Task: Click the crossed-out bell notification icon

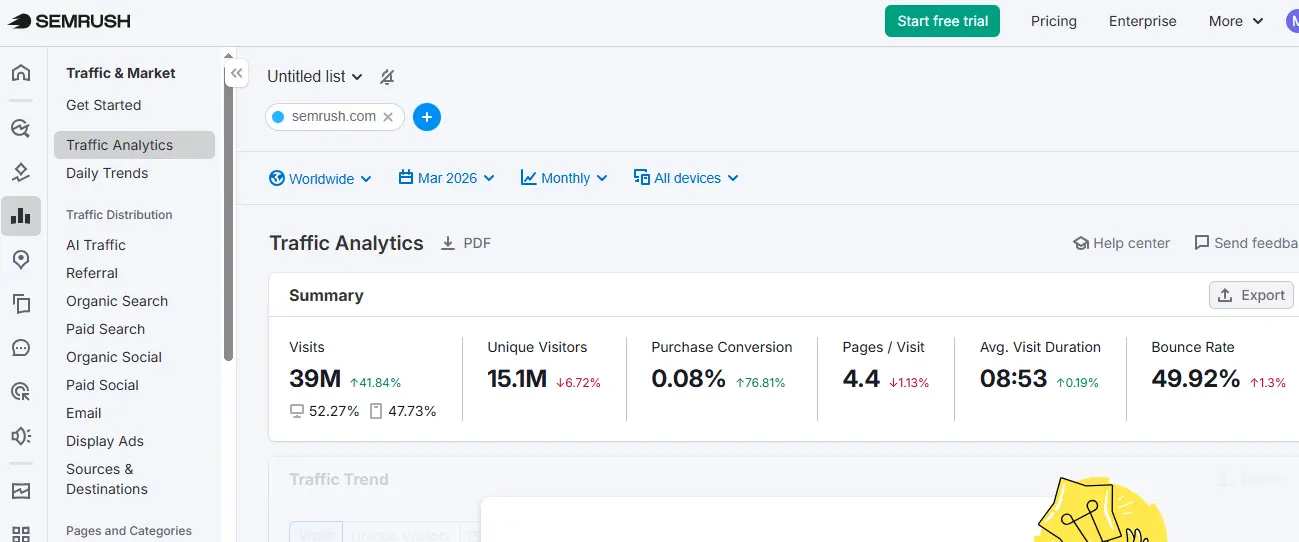Action: (x=387, y=77)
